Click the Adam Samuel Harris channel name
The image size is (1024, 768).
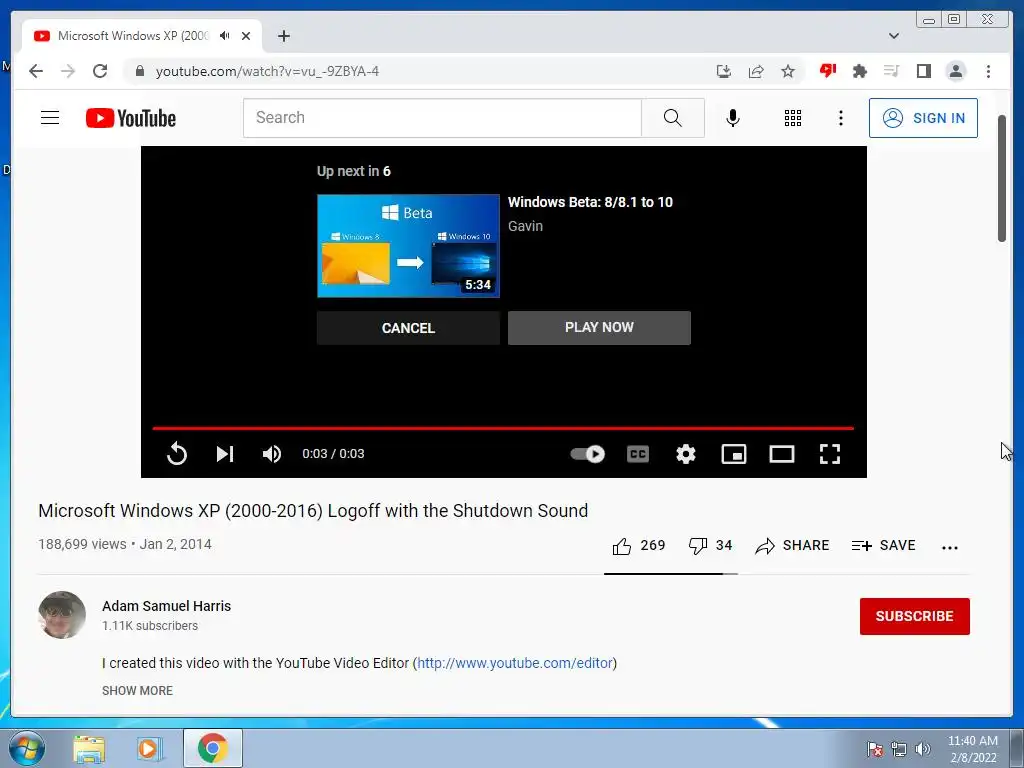[x=167, y=606]
